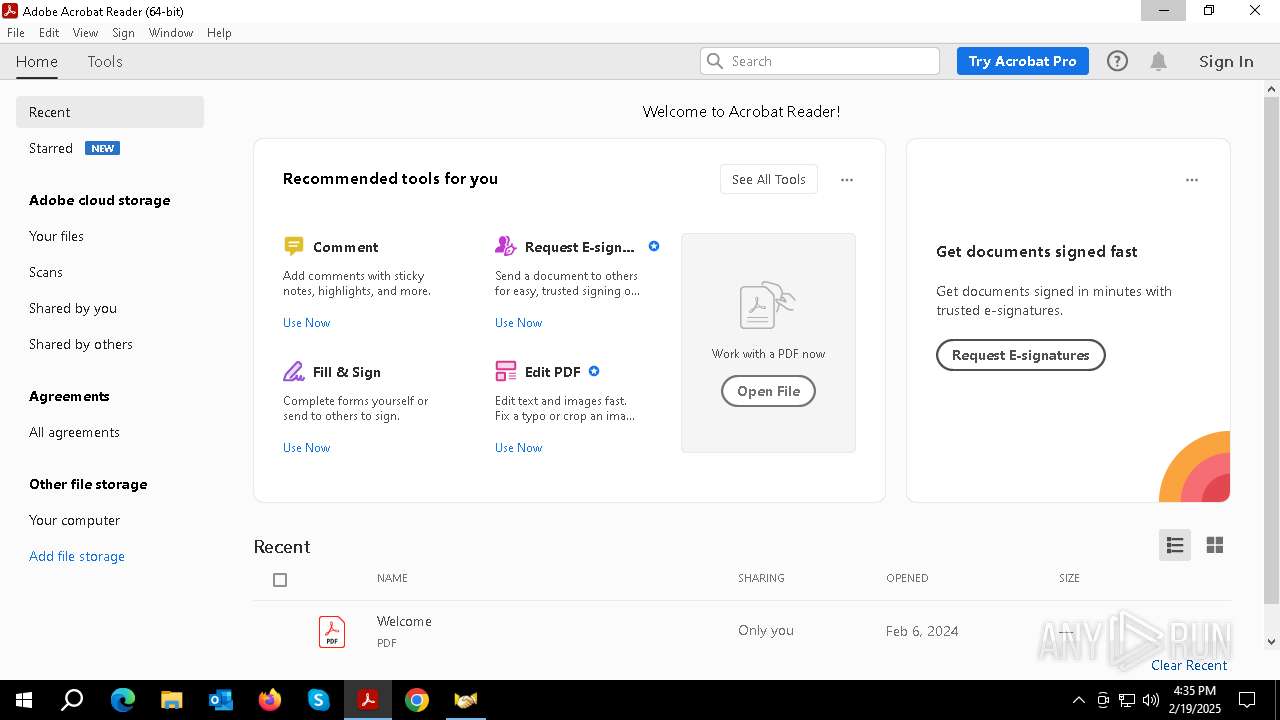This screenshot has height=720, width=1280.
Task: Switch to the Tools tab
Action: (x=105, y=61)
